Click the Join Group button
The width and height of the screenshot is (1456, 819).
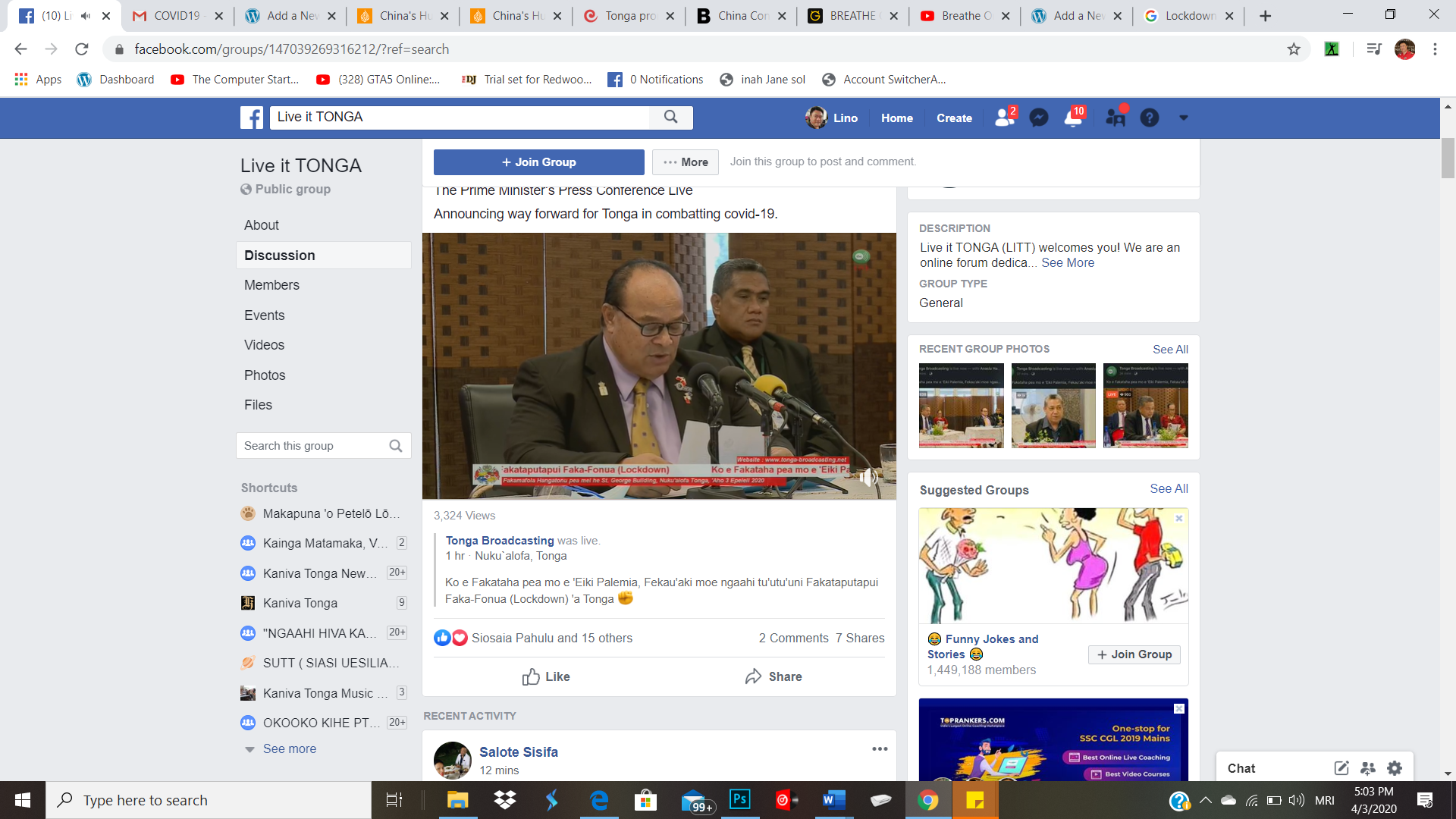coord(538,162)
